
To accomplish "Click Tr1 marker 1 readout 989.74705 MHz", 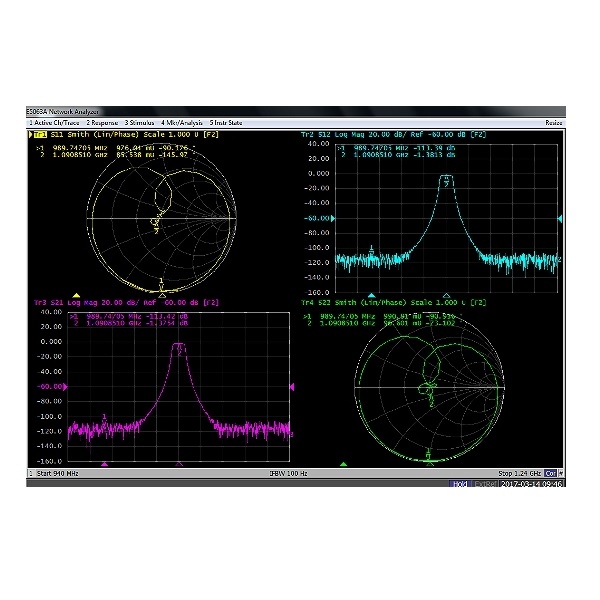I will [80, 148].
